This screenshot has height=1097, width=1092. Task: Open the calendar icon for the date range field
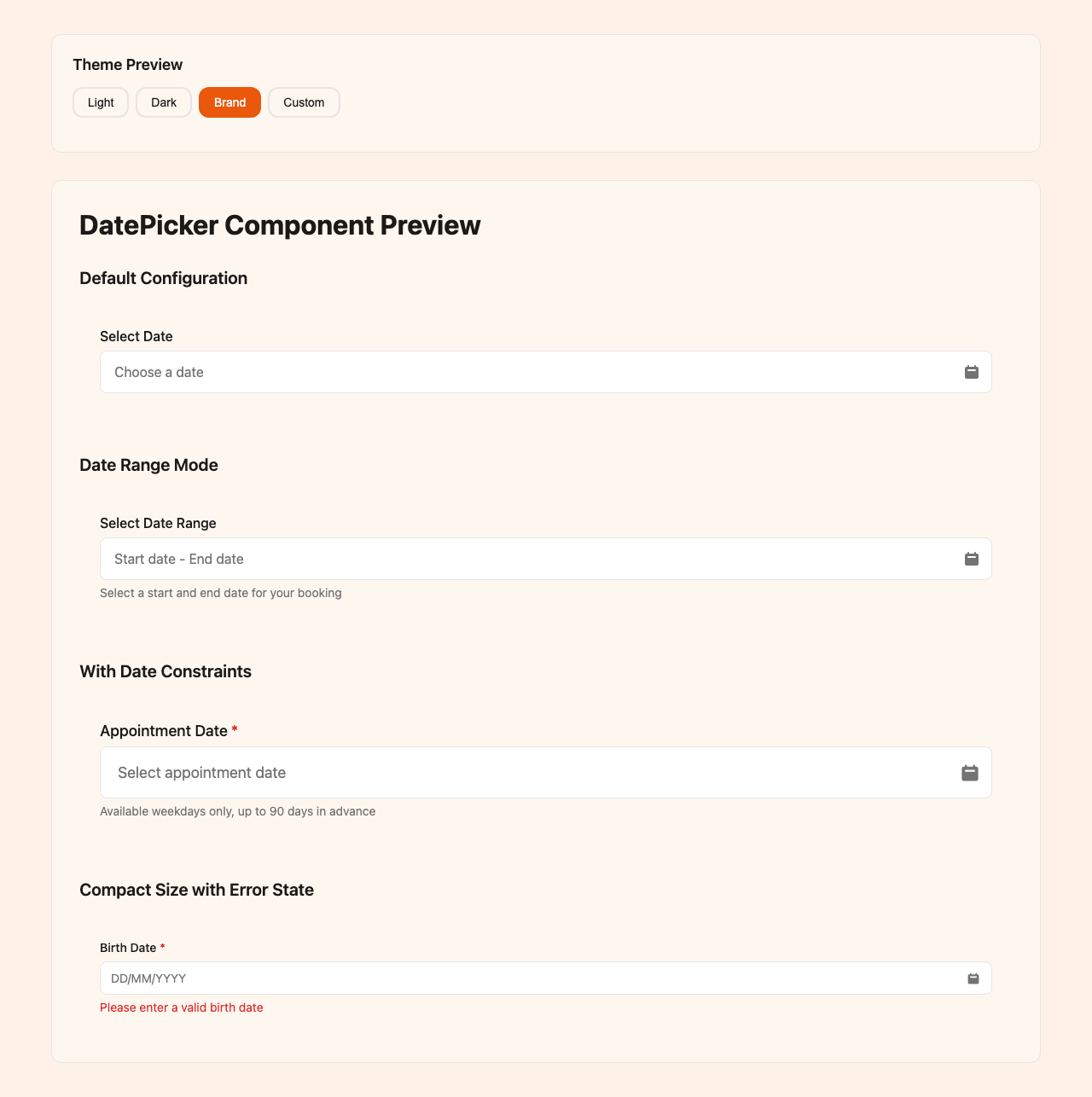click(x=971, y=559)
